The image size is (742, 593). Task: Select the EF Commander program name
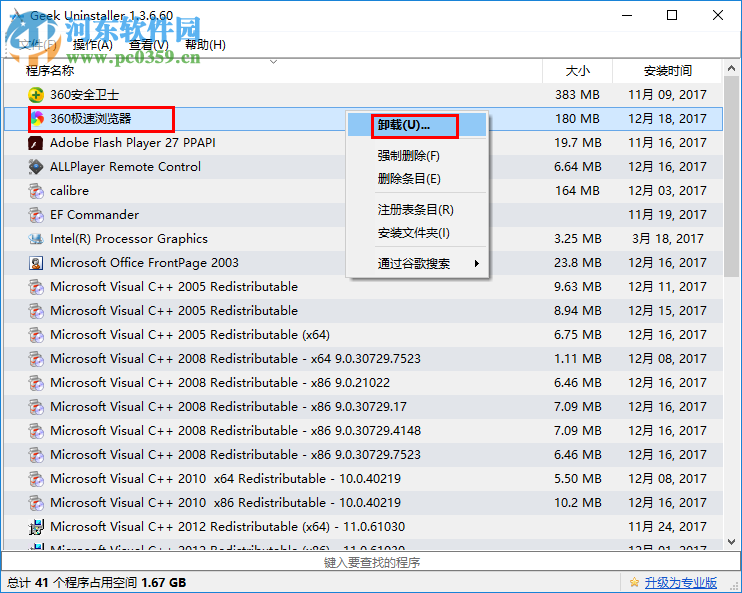point(95,215)
